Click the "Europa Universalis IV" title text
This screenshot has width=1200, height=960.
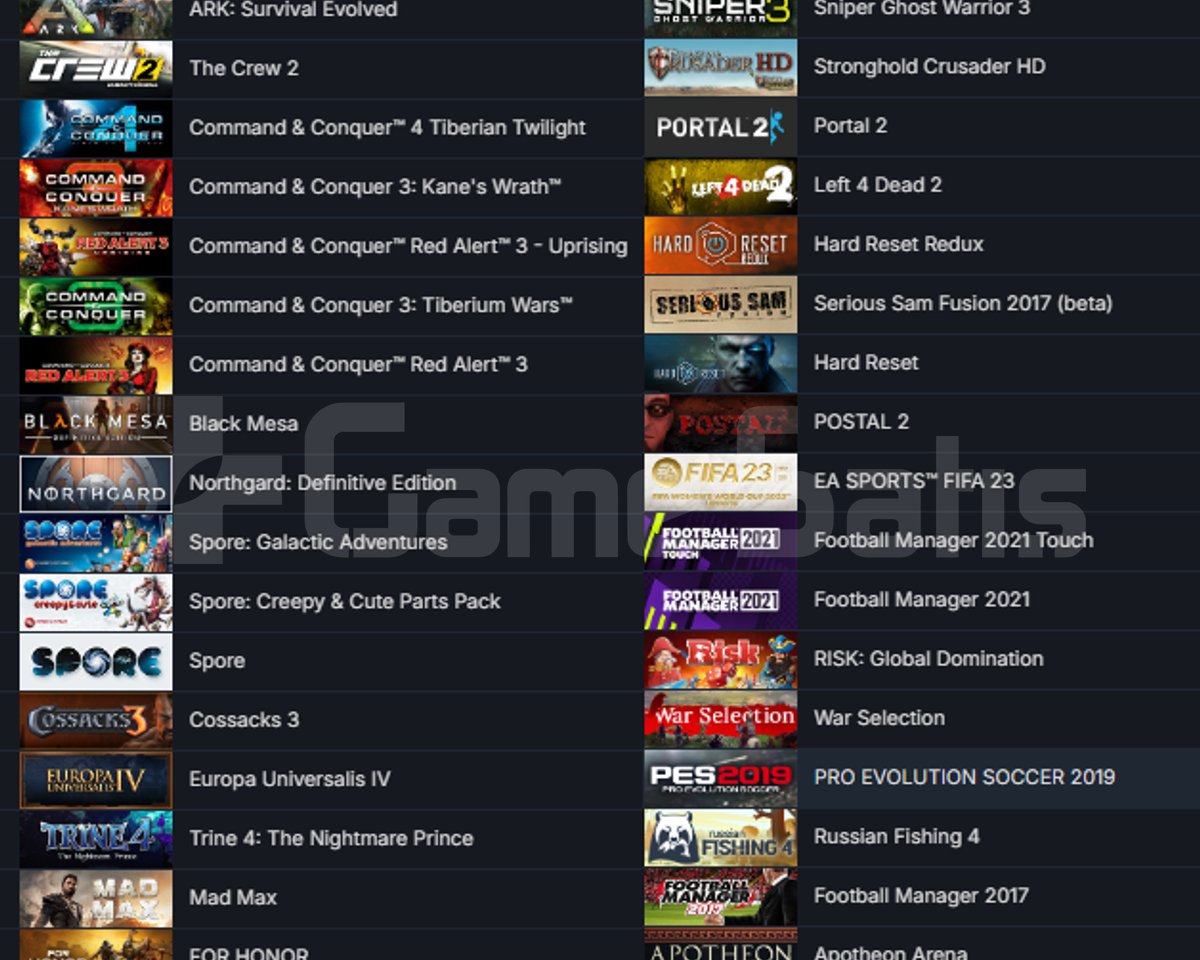290,779
